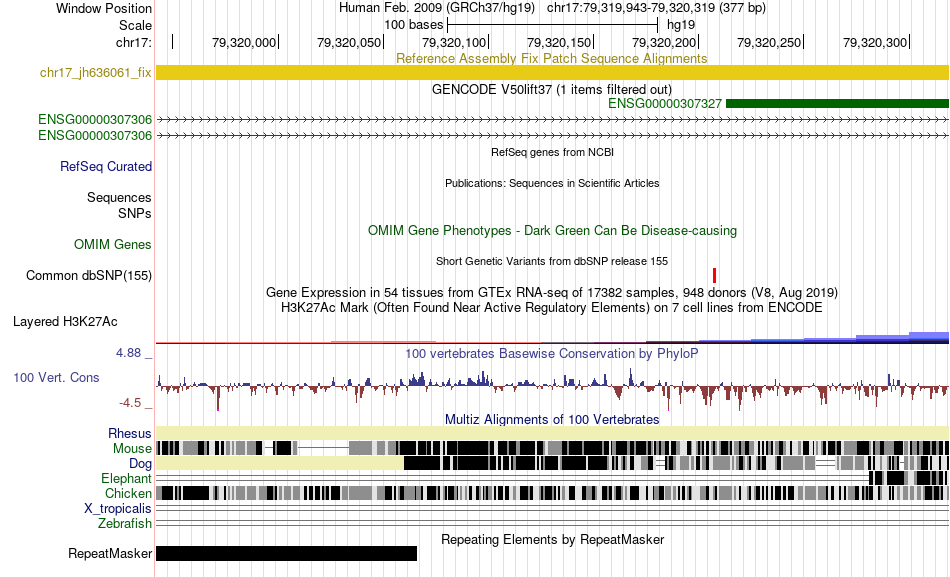Screen dimensions: 950x577
Task: Click the Layered H3K27Ac track label
Action: 65,322
